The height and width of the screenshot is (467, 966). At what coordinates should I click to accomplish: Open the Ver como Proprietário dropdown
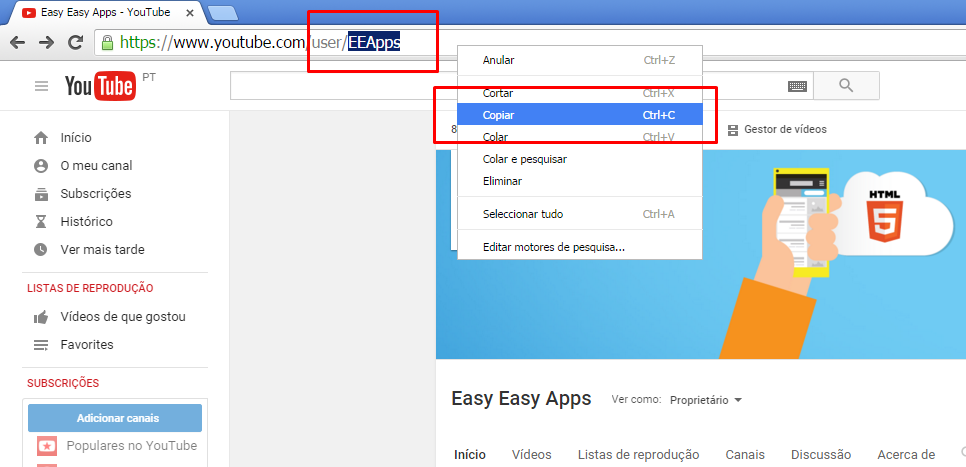click(705, 400)
